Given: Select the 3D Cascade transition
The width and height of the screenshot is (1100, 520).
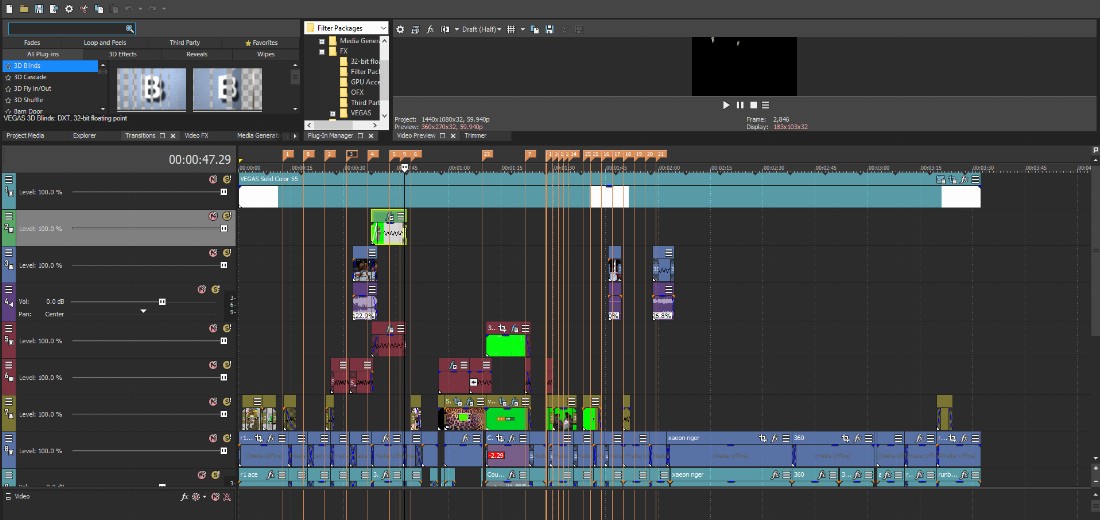Looking at the screenshot, I should (30, 77).
